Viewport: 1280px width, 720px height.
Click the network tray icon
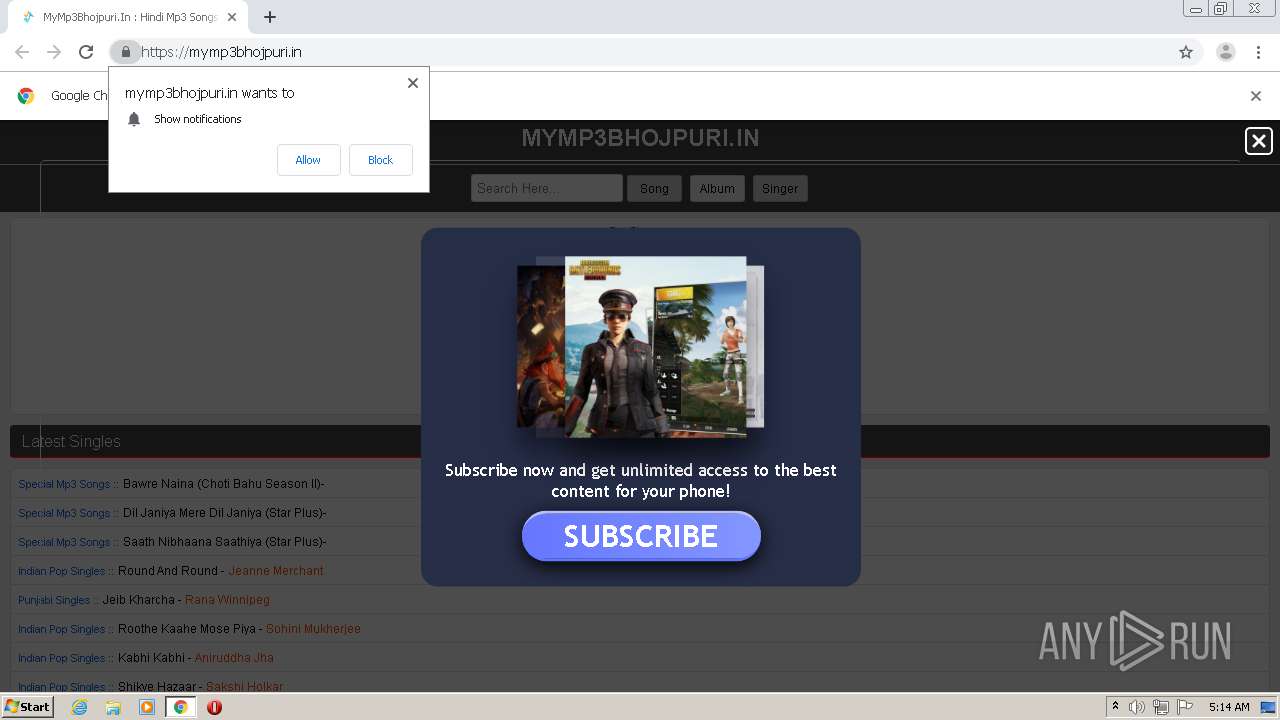(1161, 707)
